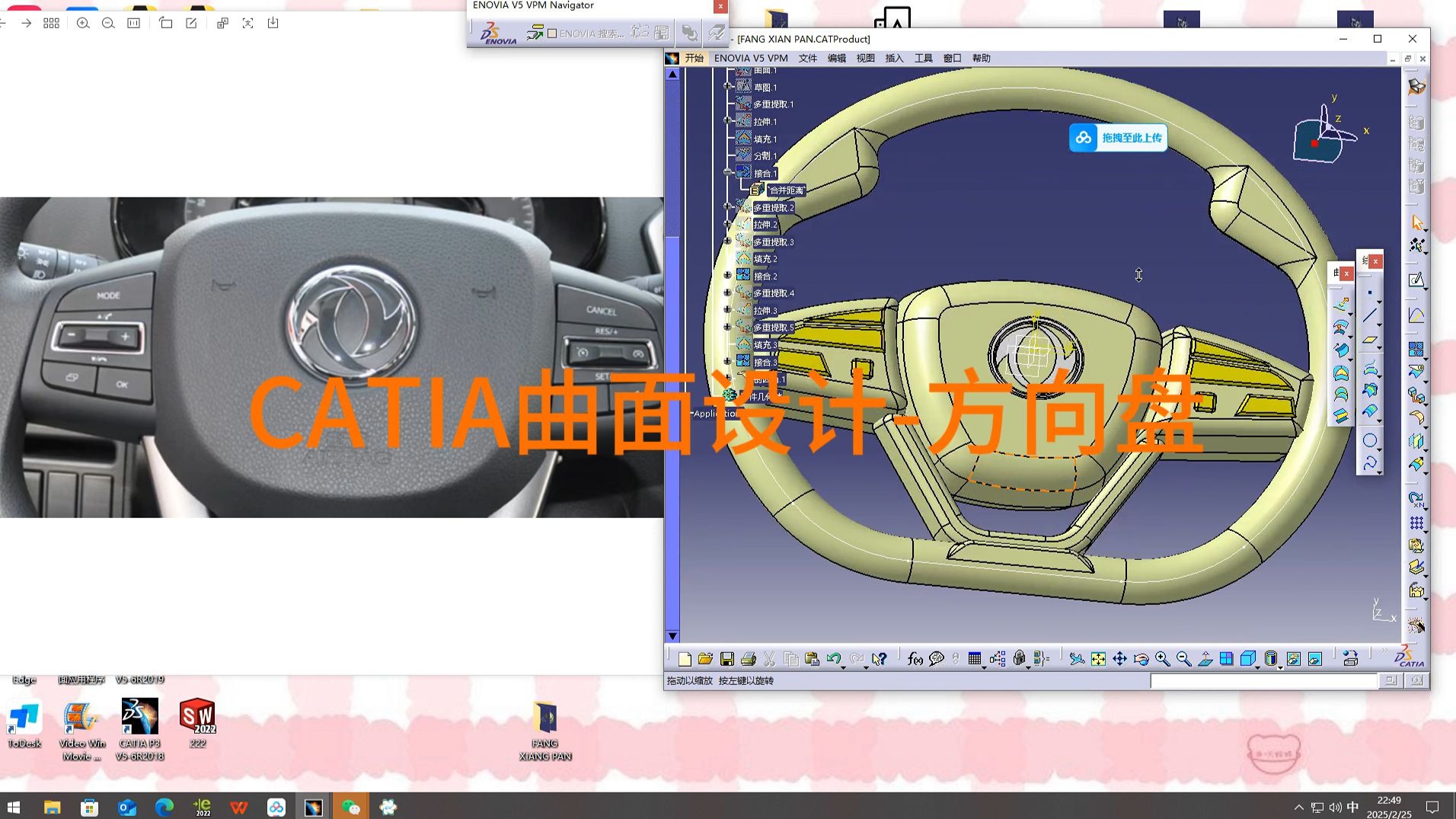The image size is (1456, 819).
Task: Click the Zoom In magnifier in CATIA toolbar
Action: pos(1162,659)
